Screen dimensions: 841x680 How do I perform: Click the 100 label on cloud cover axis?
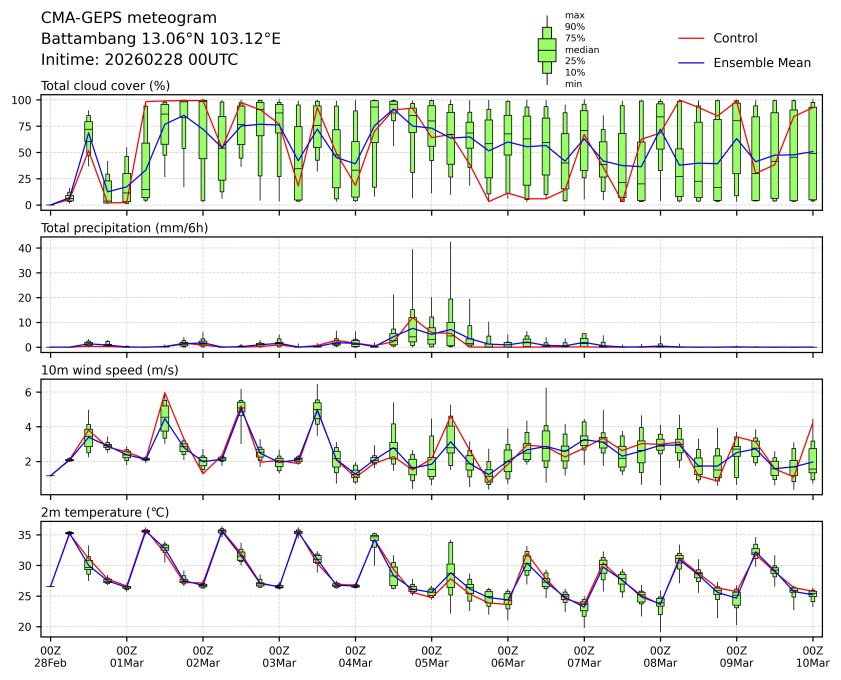[x=25, y=100]
